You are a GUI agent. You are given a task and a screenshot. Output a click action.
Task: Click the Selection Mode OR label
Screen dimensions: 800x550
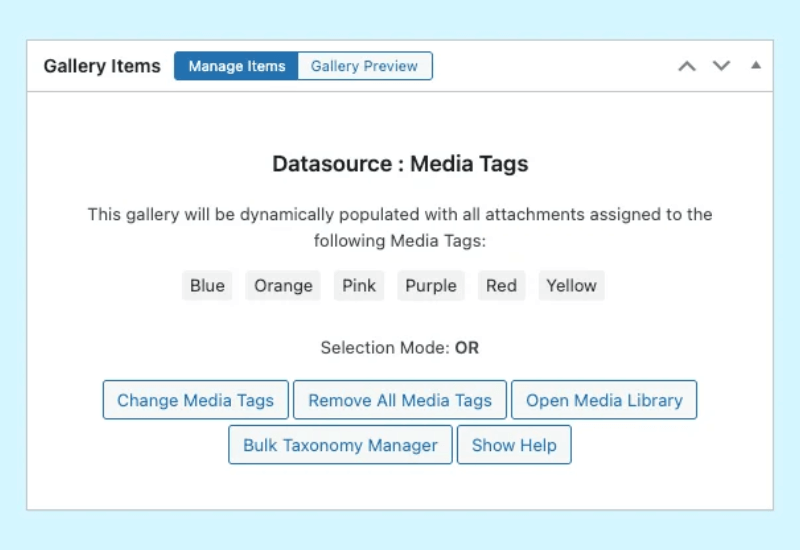coord(400,348)
